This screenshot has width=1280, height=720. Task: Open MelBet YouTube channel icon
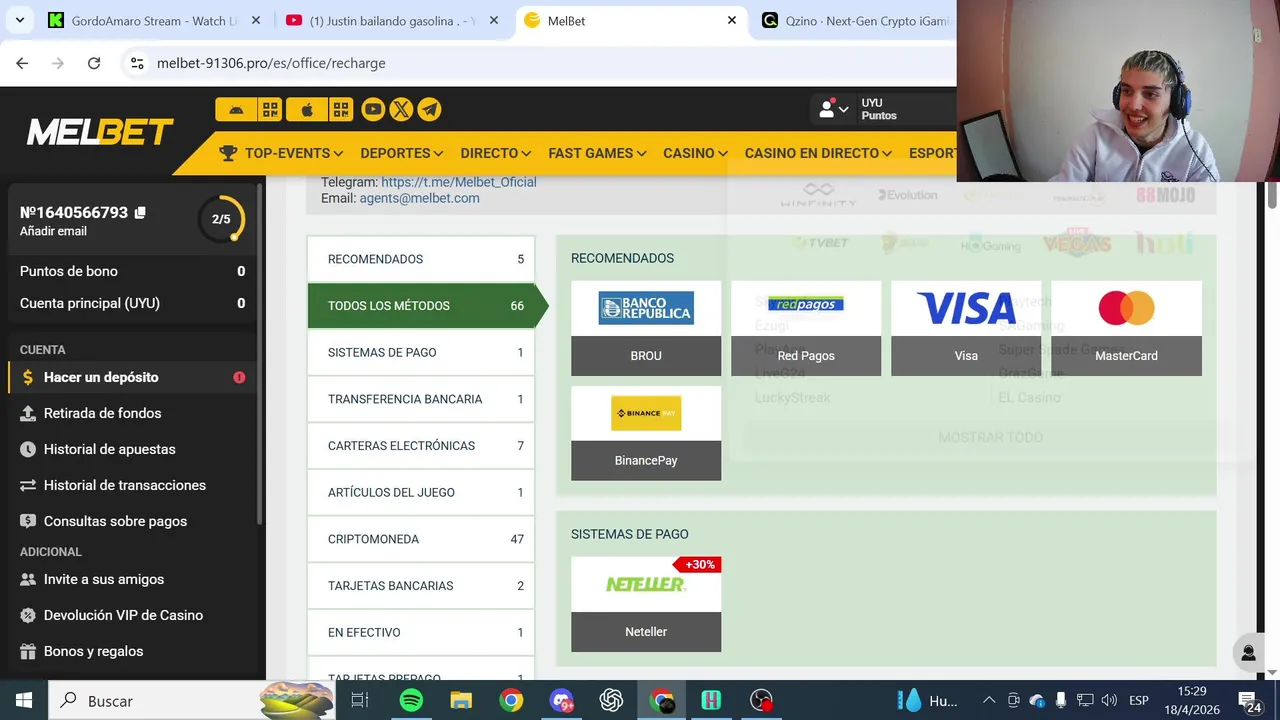[x=373, y=109]
